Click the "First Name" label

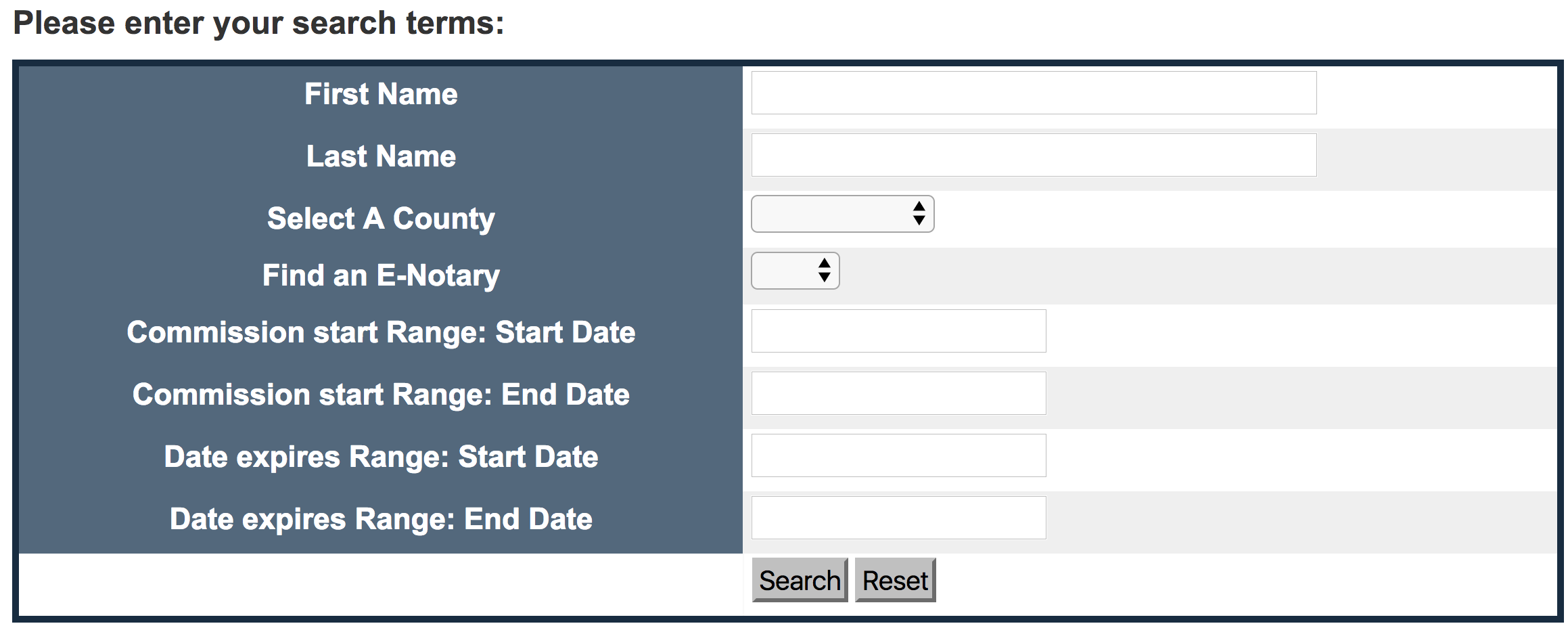381,94
